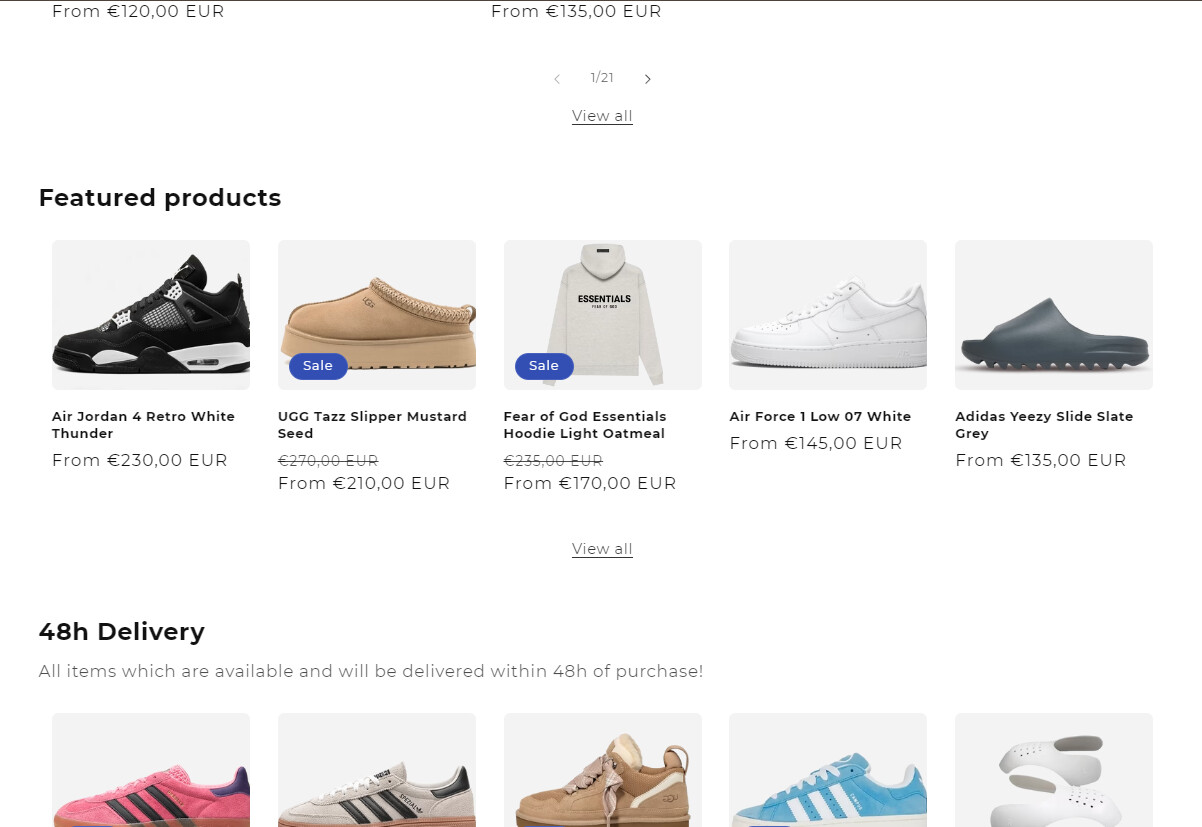Open the white shoe crease protector thumbnail
The image size is (1202, 827).
click(1054, 770)
